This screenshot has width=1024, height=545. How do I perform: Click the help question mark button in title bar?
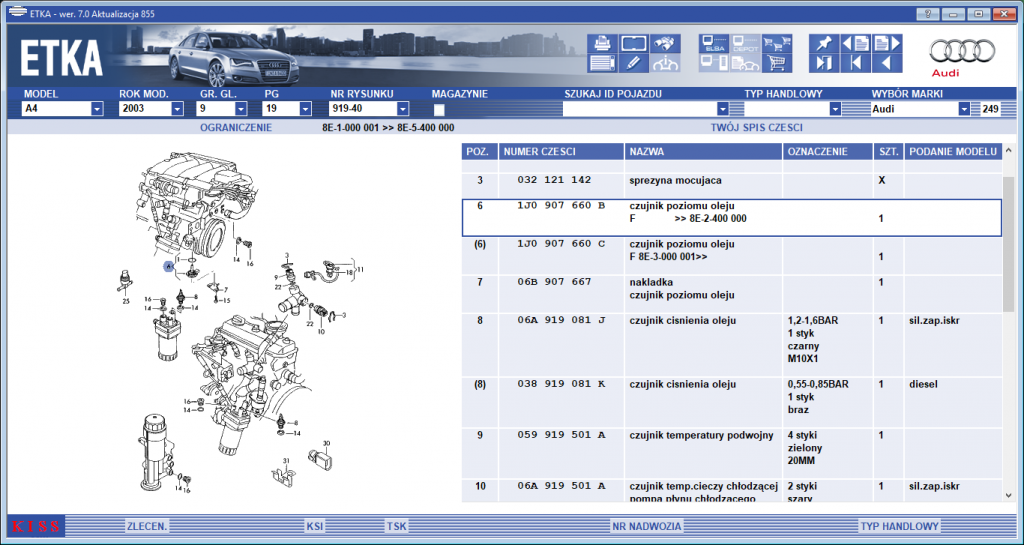point(928,14)
